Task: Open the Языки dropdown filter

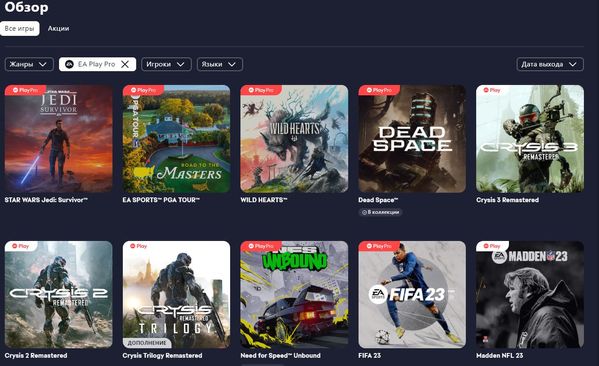Action: (x=220, y=64)
